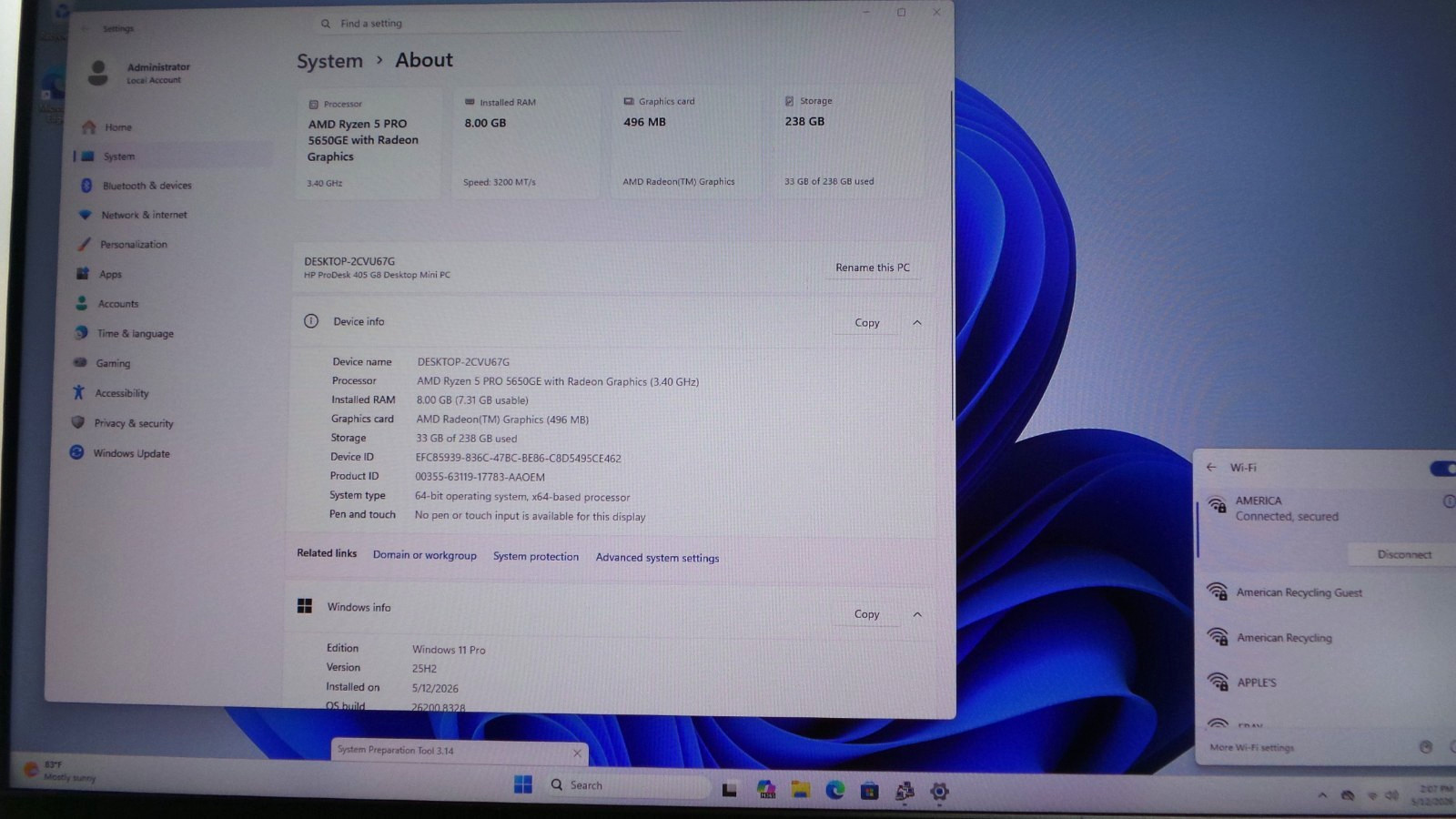Click System in the breadcrumb header

click(329, 61)
